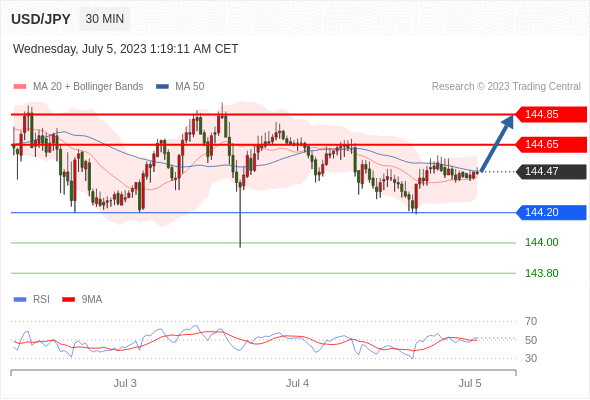
Task: Toggle the MA 20 + Bollinger Bands legend
Action: tap(78, 87)
